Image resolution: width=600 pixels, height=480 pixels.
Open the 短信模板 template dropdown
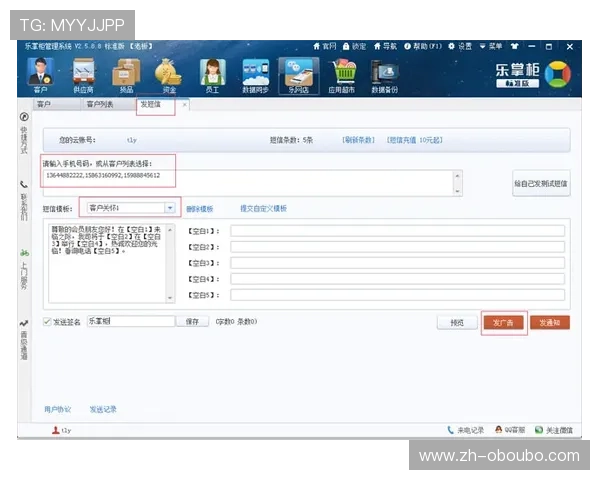pos(170,208)
